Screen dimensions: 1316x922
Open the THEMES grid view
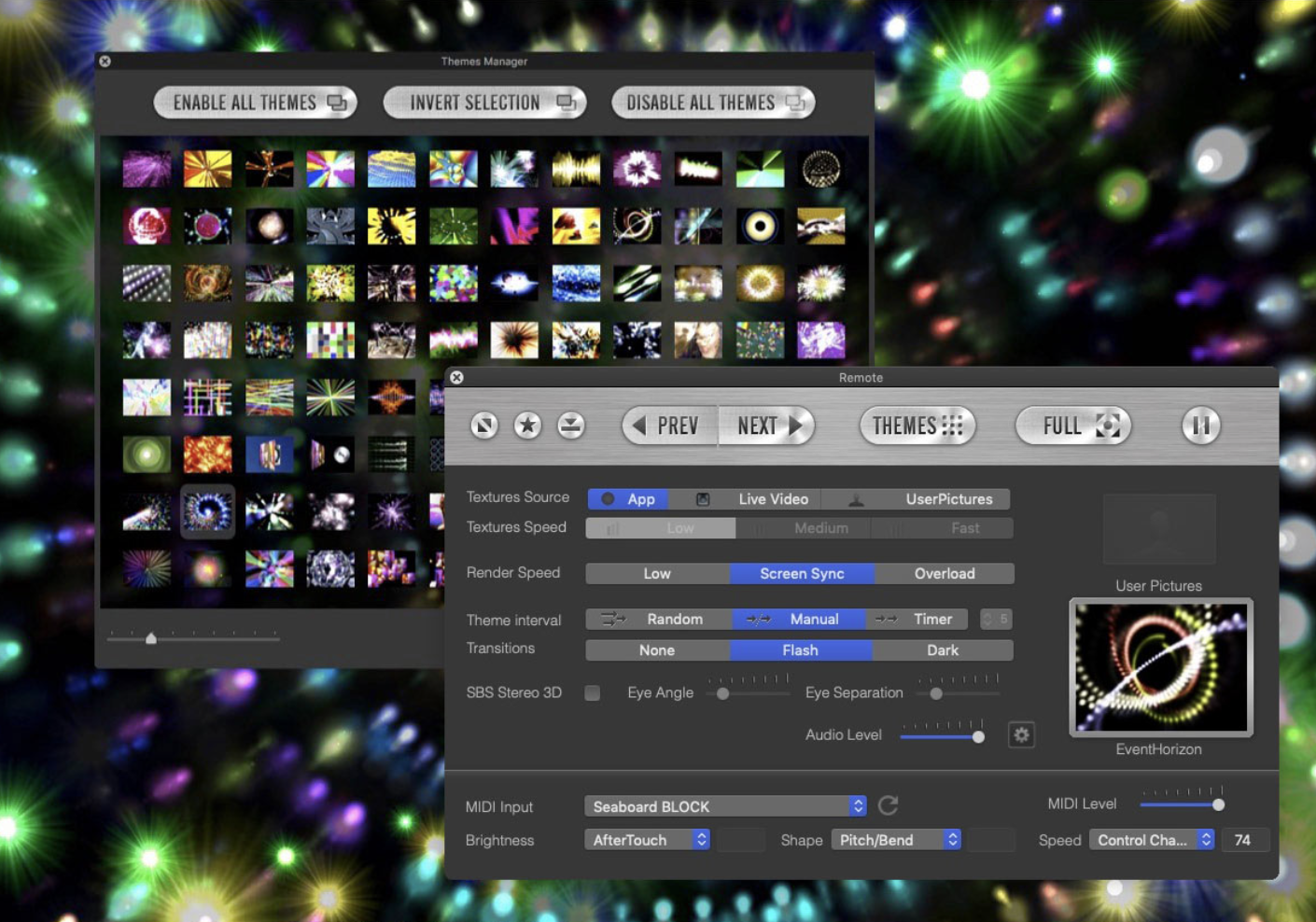tap(917, 426)
